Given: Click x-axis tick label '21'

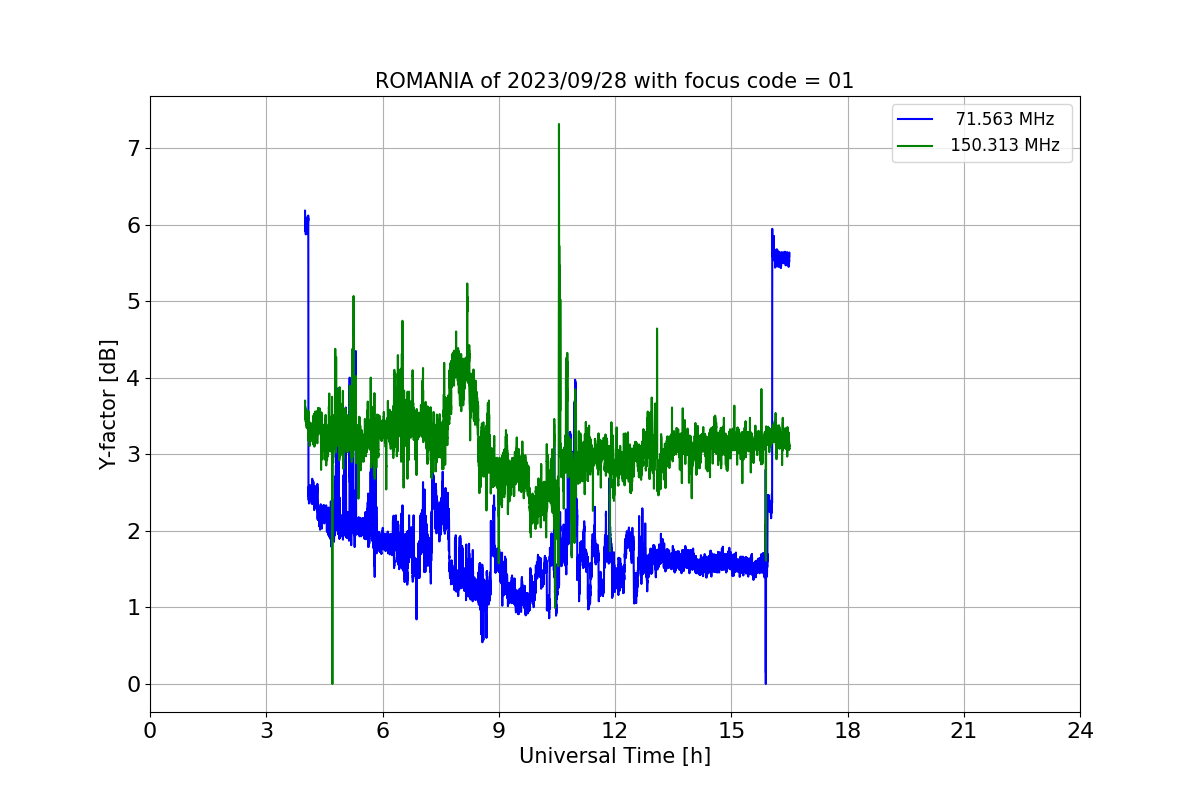Looking at the screenshot, I should (x=964, y=731).
